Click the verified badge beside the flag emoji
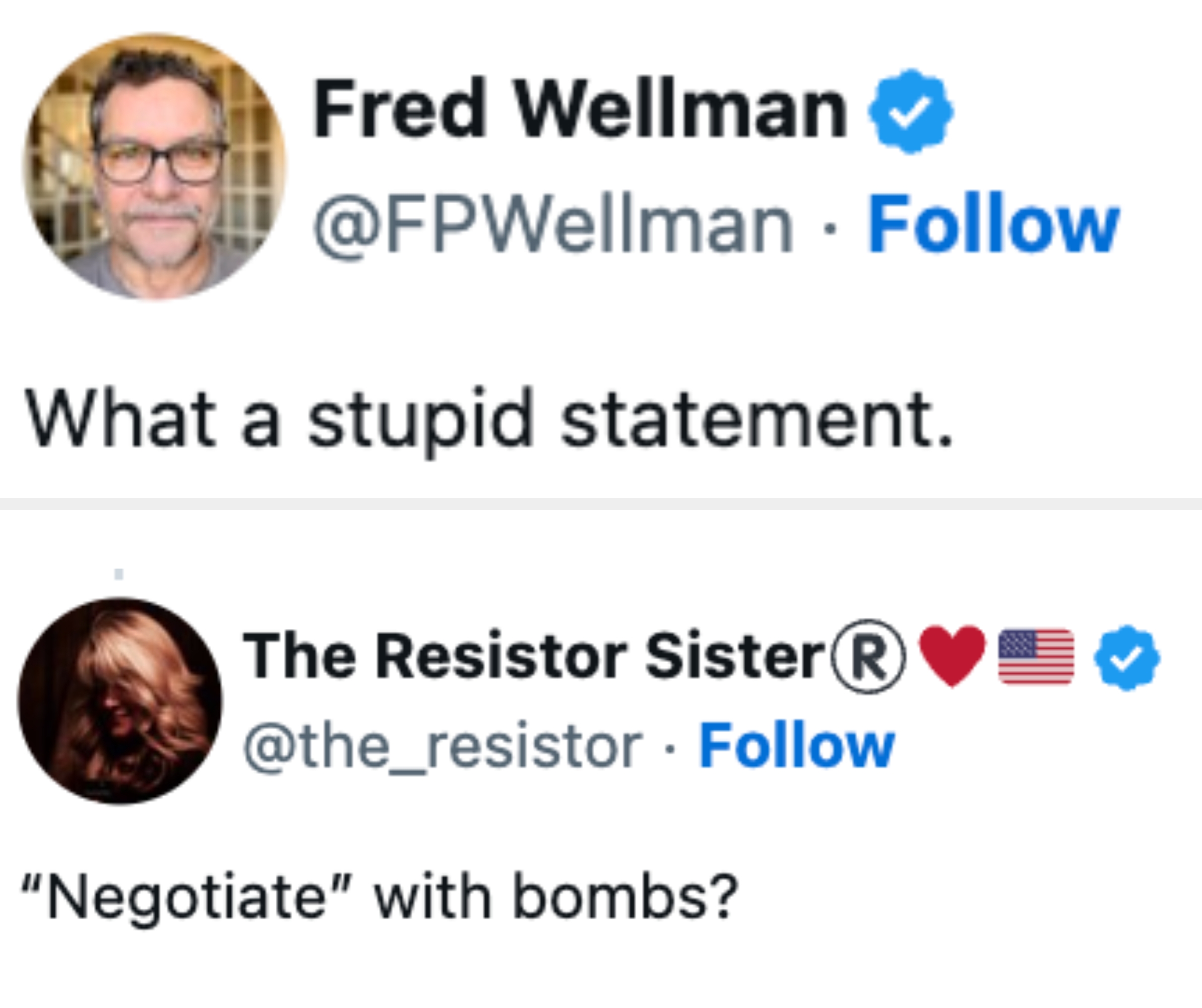The width and height of the screenshot is (1202, 1008). pyautogui.click(x=1127, y=658)
